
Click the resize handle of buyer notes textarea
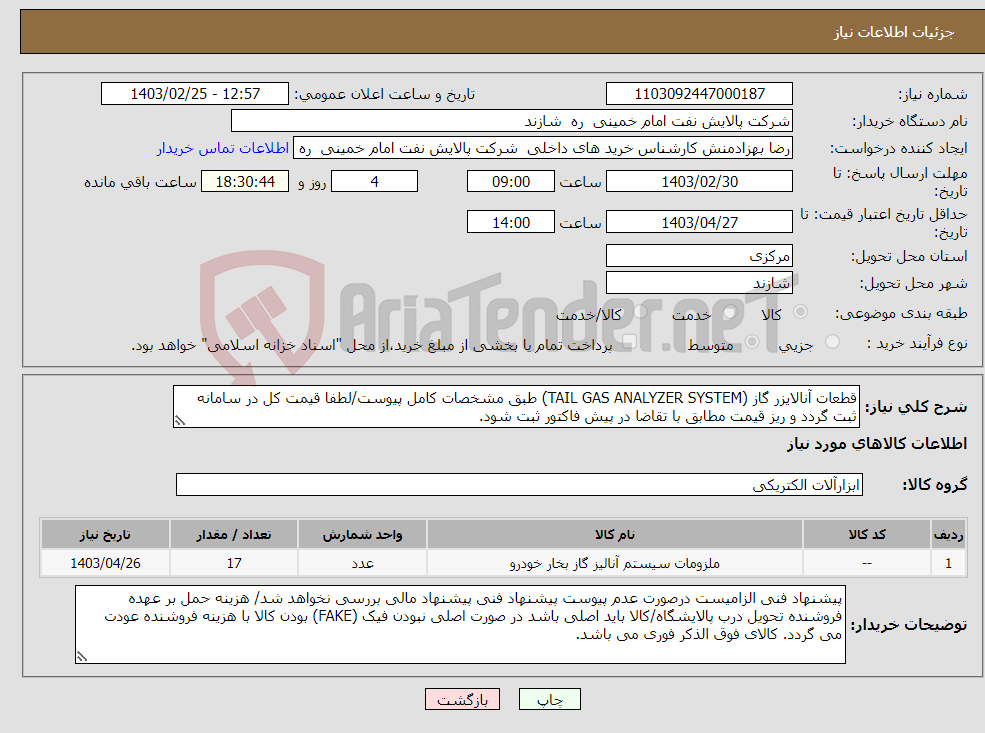(x=82, y=656)
